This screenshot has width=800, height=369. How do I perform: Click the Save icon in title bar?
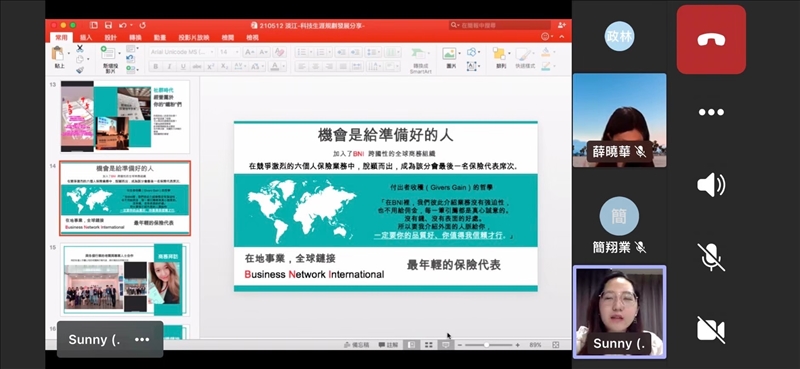108,25
